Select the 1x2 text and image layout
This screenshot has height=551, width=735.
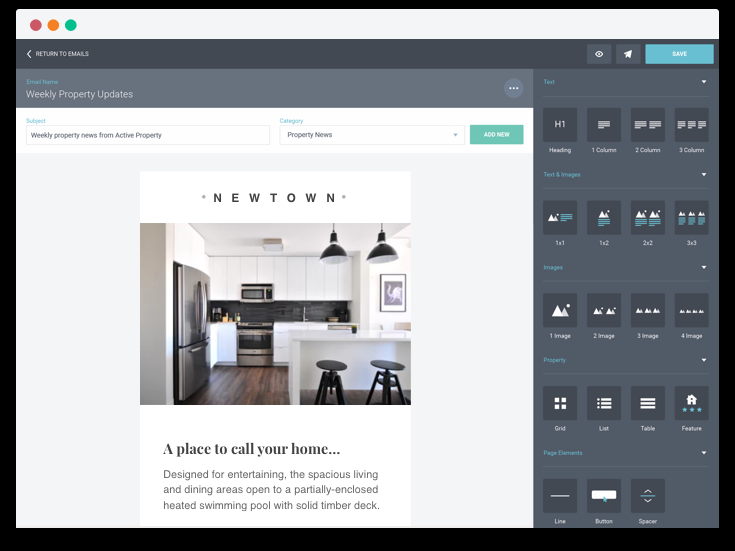click(604, 218)
